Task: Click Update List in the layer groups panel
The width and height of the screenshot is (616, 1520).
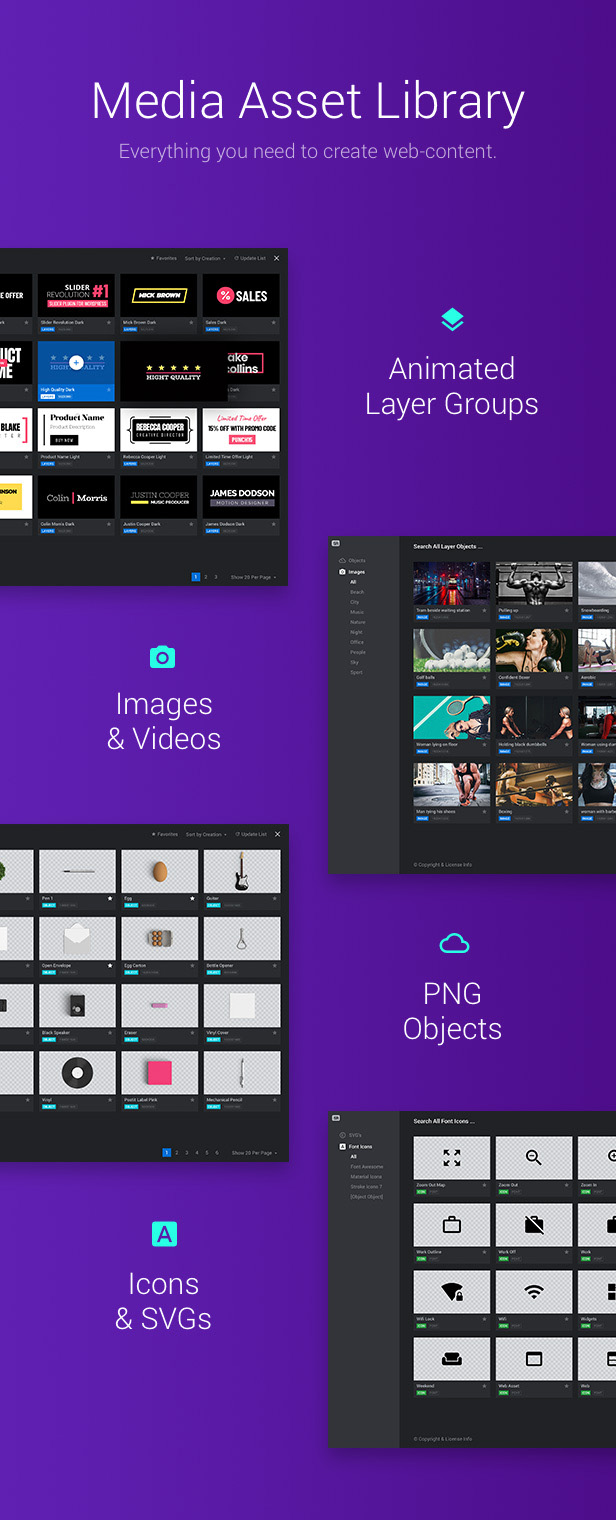Action: pyautogui.click(x=250, y=258)
